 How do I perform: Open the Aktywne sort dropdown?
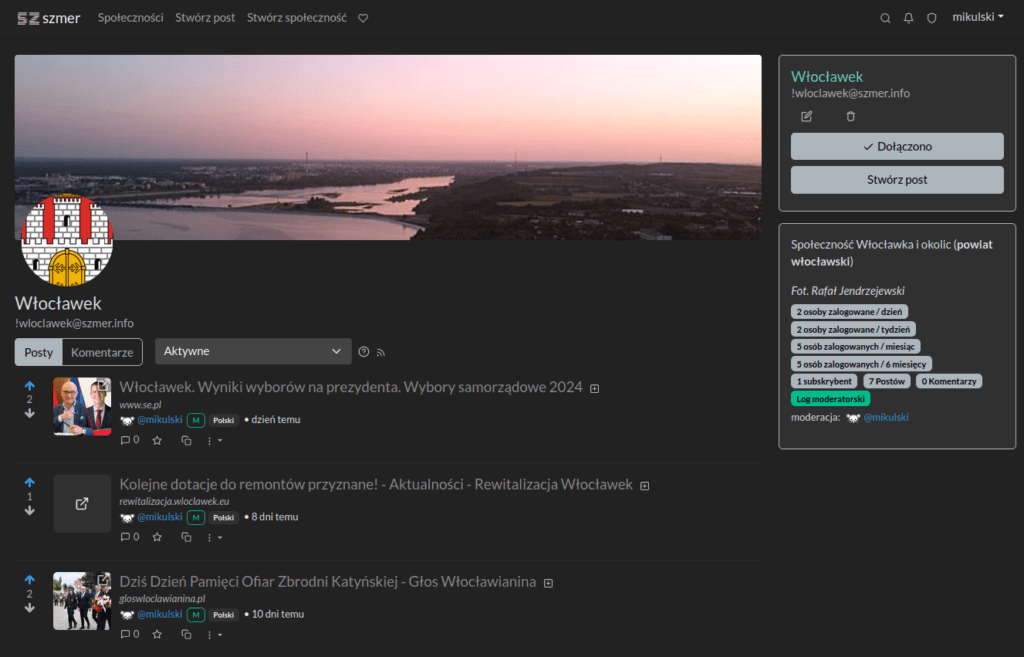[x=253, y=352]
